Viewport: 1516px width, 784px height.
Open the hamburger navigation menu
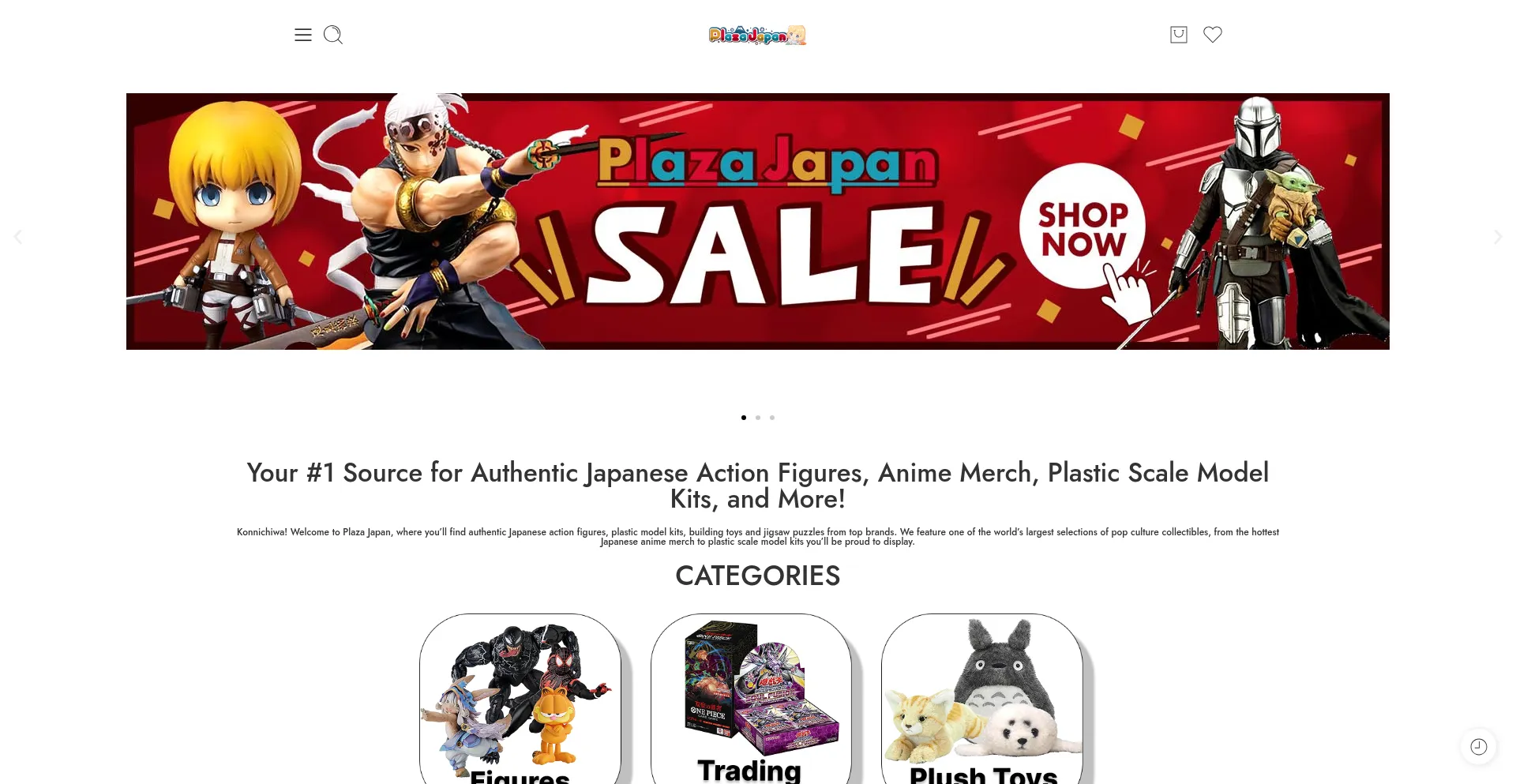point(303,35)
